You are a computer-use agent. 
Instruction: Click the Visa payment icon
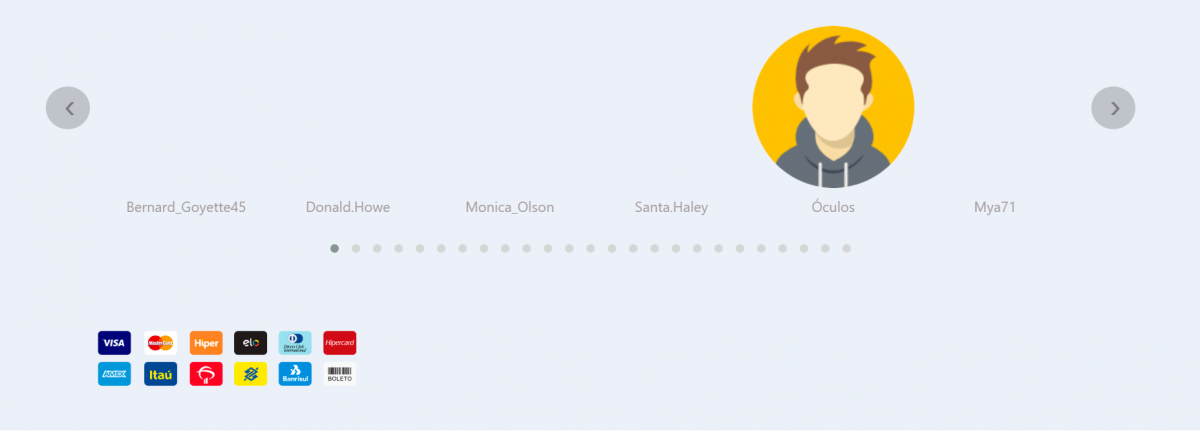(x=114, y=343)
